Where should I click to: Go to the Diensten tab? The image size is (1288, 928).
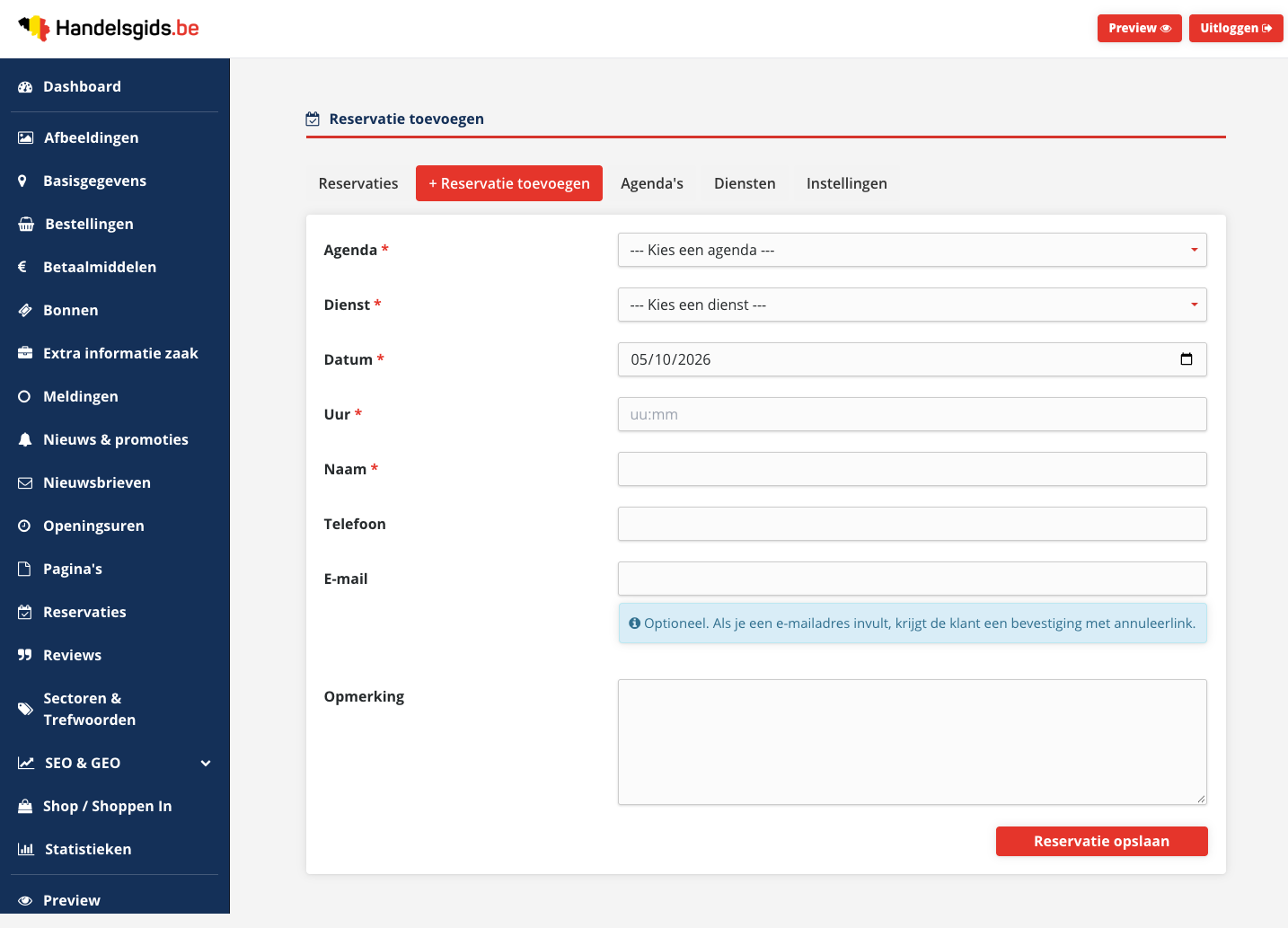click(745, 183)
